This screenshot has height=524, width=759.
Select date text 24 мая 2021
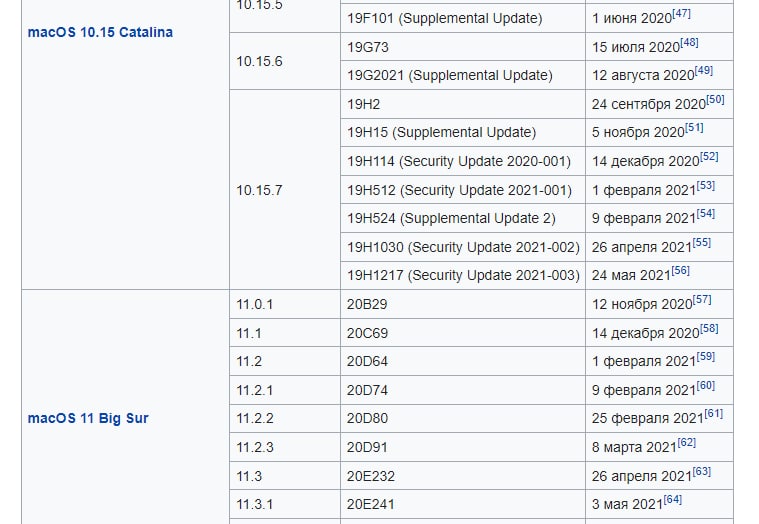[x=631, y=276]
